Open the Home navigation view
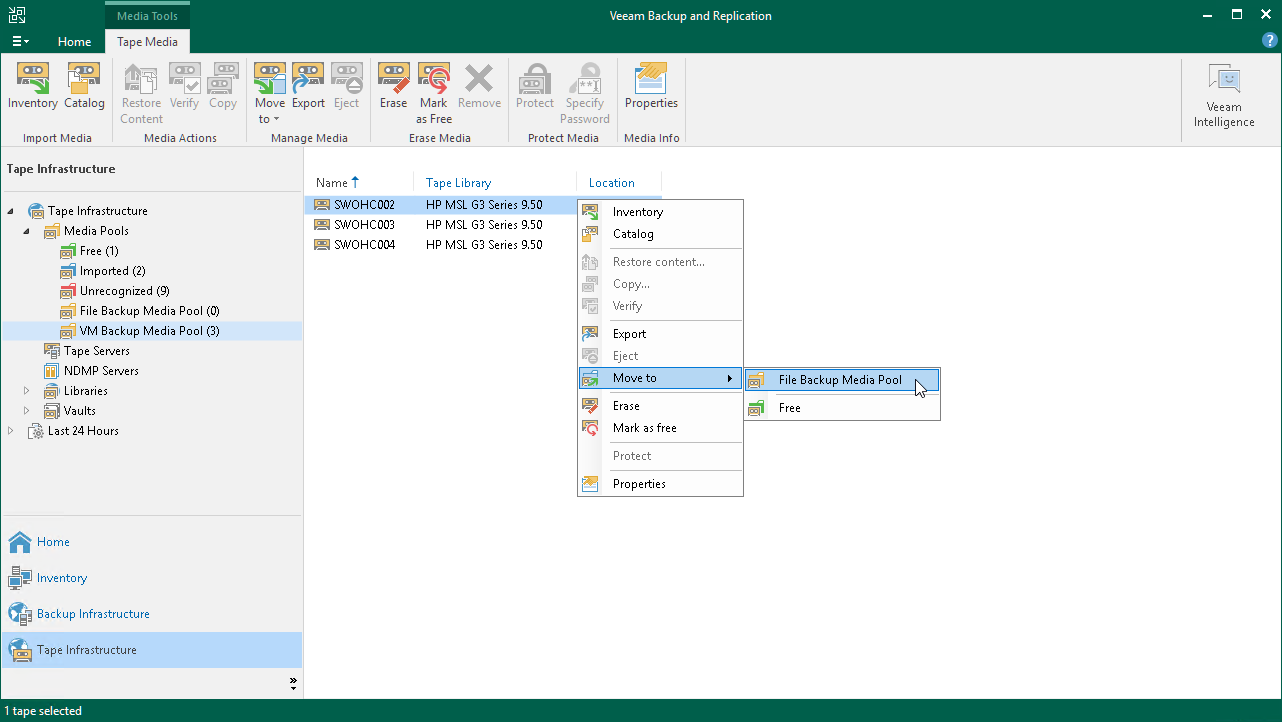 [152, 542]
